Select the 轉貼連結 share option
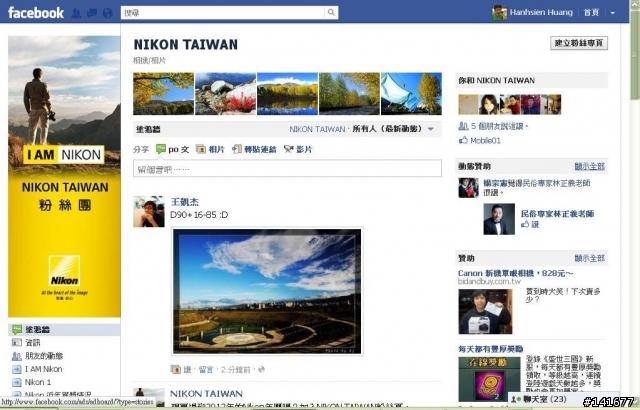The width and height of the screenshot is (640, 410). coord(254,149)
